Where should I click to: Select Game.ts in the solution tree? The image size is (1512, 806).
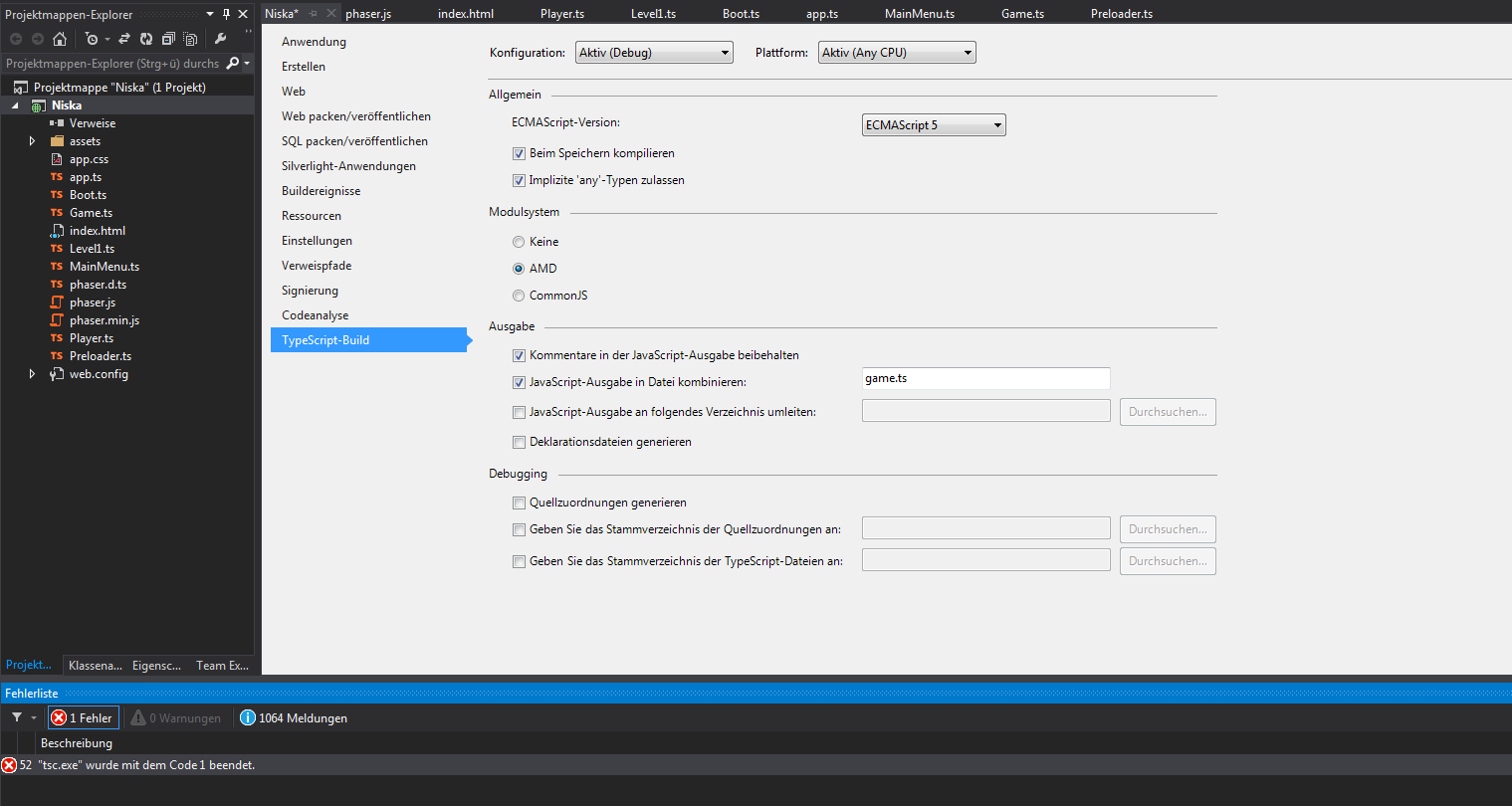[91, 213]
